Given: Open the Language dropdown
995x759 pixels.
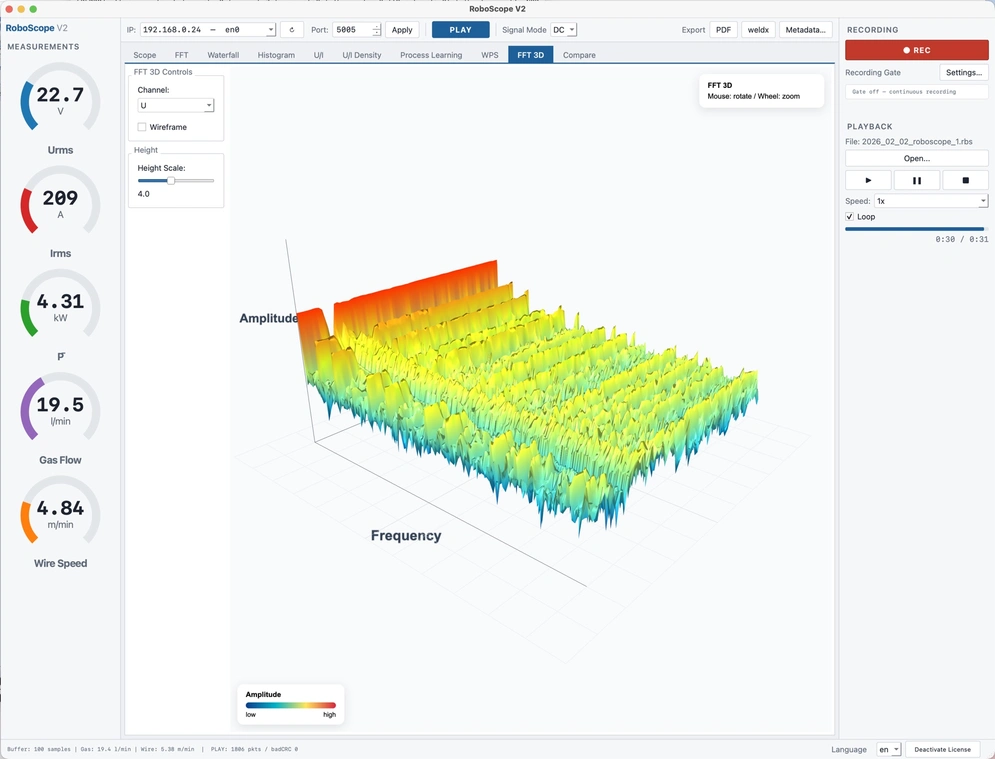Looking at the screenshot, I should [888, 749].
